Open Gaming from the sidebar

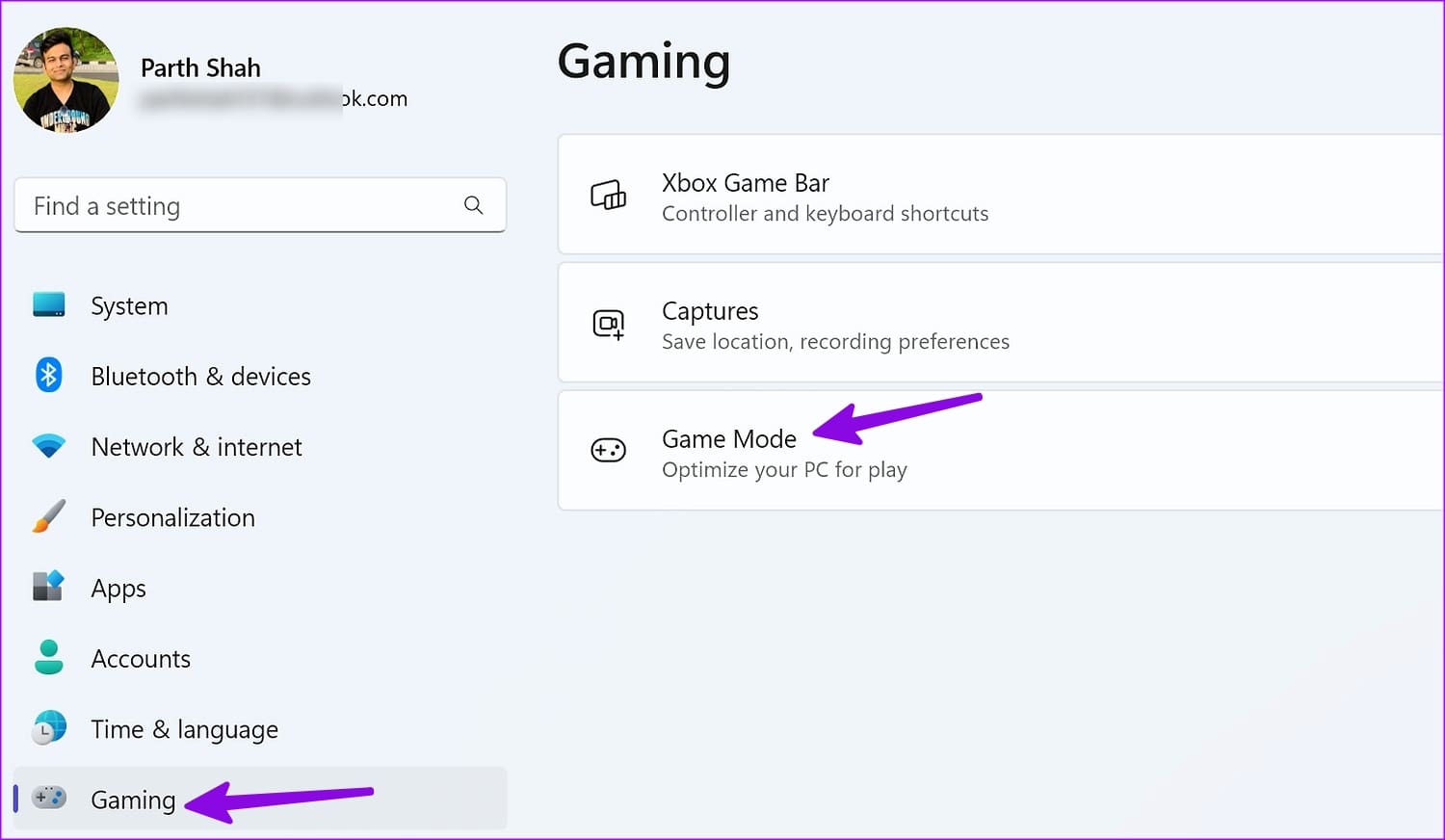(x=133, y=800)
